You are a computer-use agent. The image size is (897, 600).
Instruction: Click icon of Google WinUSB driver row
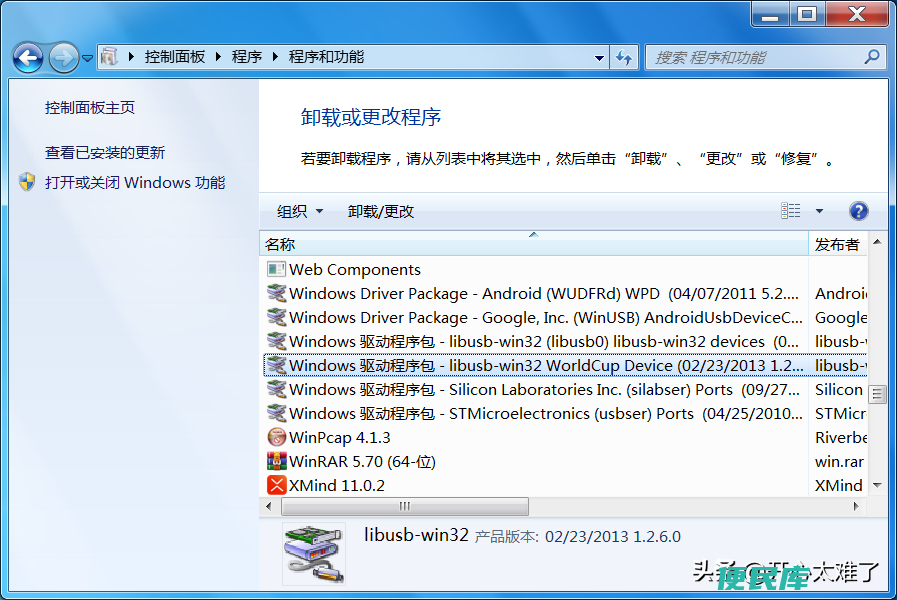[x=276, y=317]
